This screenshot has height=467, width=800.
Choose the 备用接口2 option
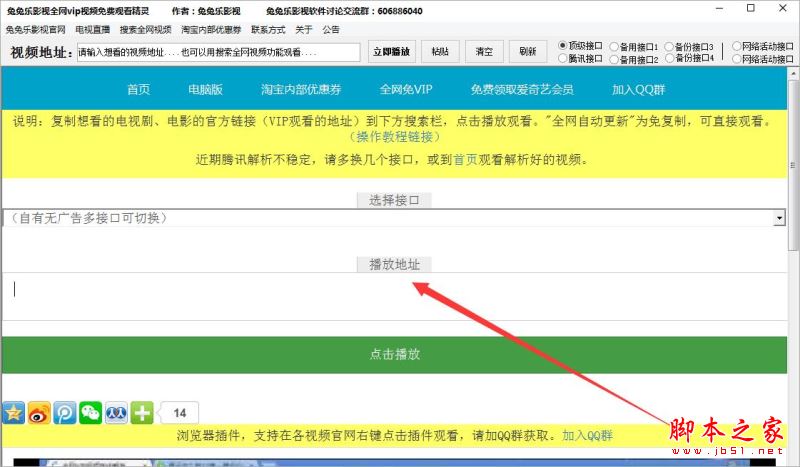[x=614, y=60]
